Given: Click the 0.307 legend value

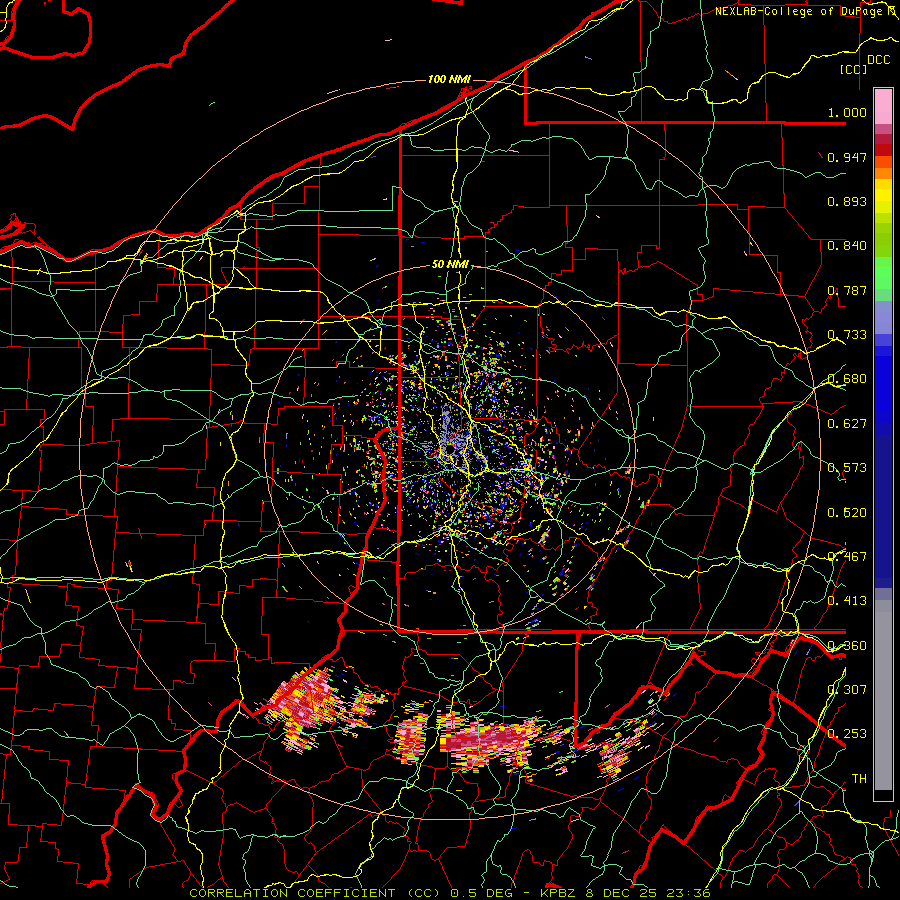Looking at the screenshot, I should (847, 690).
